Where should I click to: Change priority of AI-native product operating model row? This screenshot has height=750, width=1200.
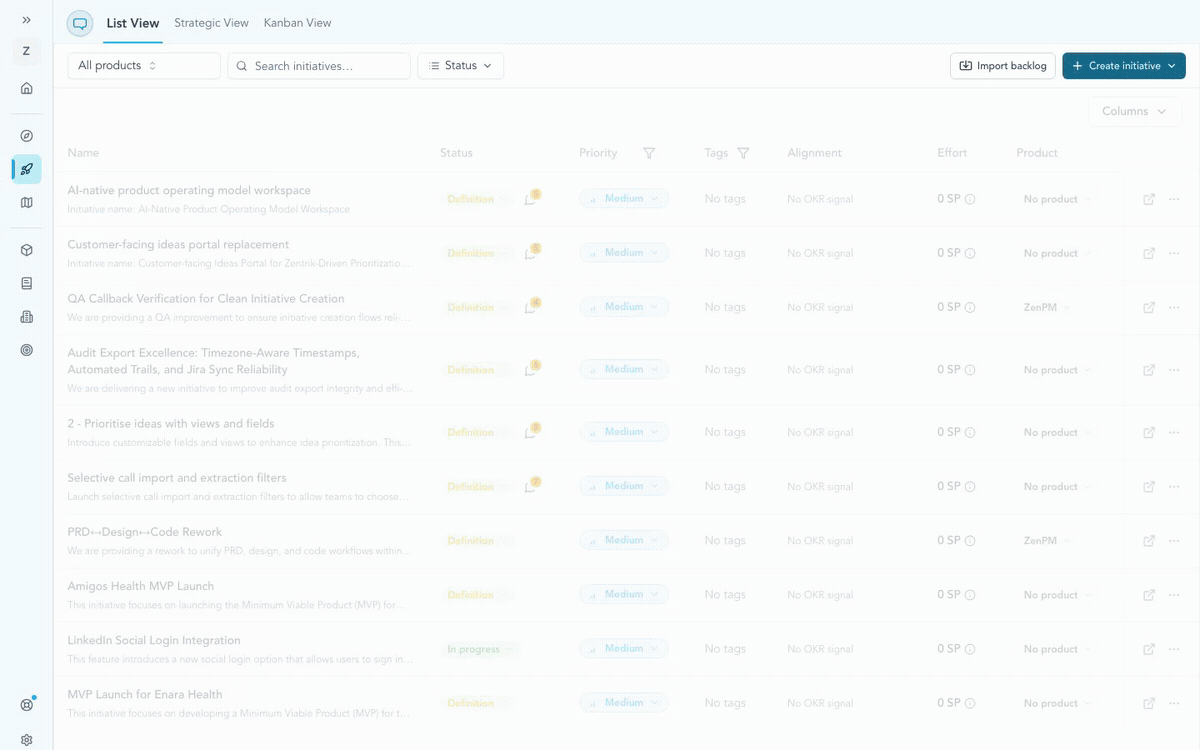coord(624,199)
